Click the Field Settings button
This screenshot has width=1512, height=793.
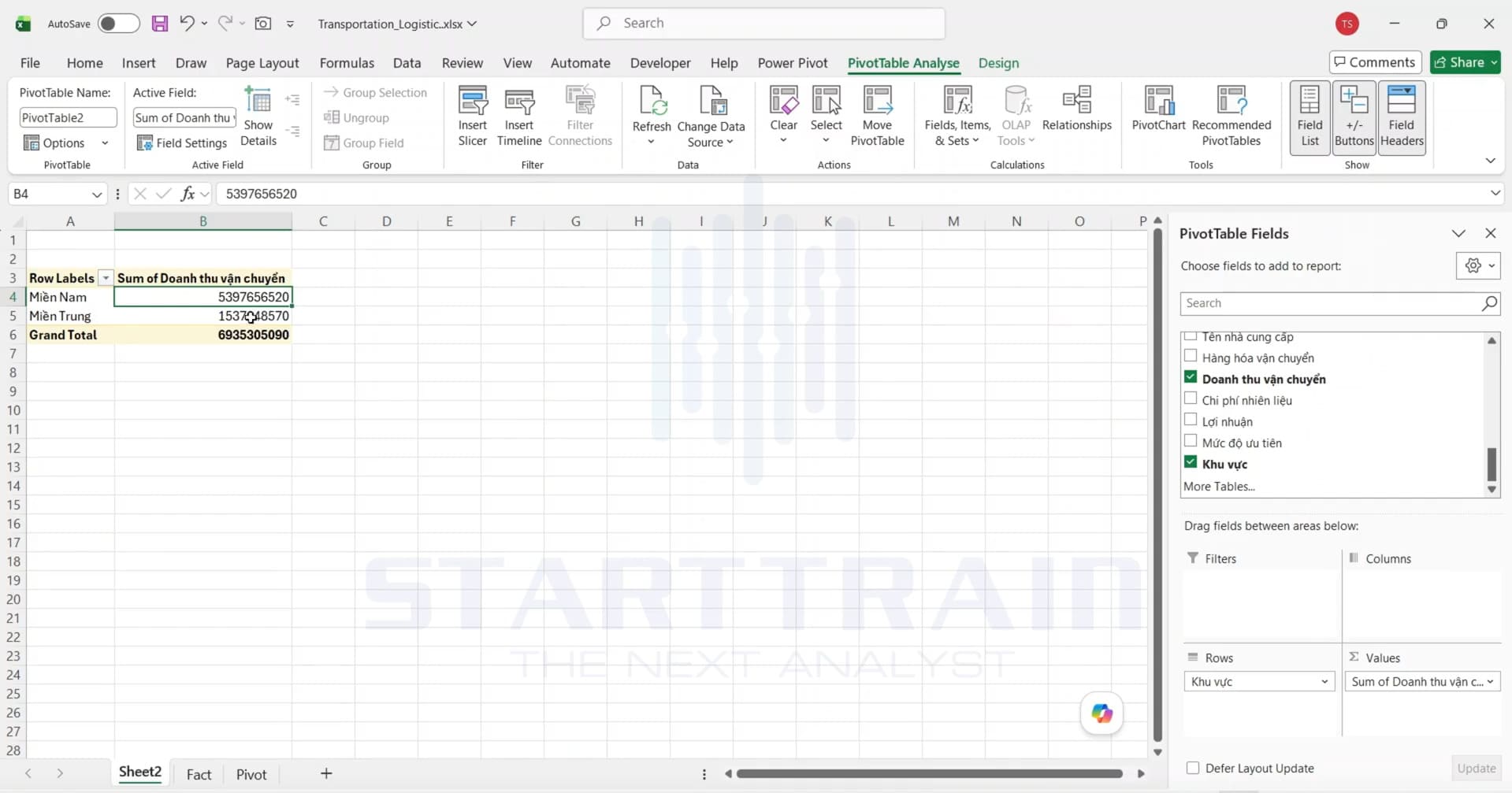coord(182,143)
